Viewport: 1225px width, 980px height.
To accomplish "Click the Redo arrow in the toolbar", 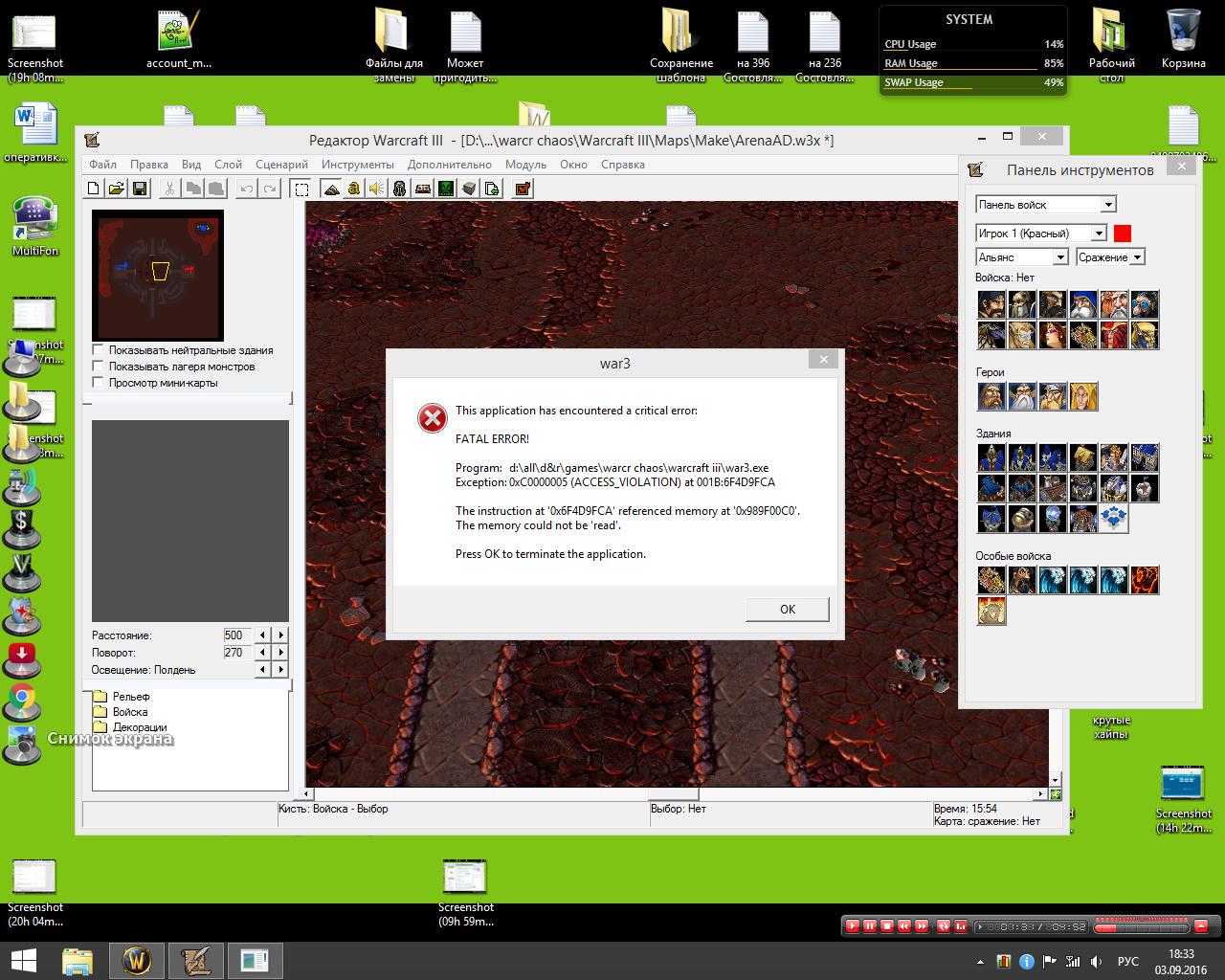I will pos(270,189).
